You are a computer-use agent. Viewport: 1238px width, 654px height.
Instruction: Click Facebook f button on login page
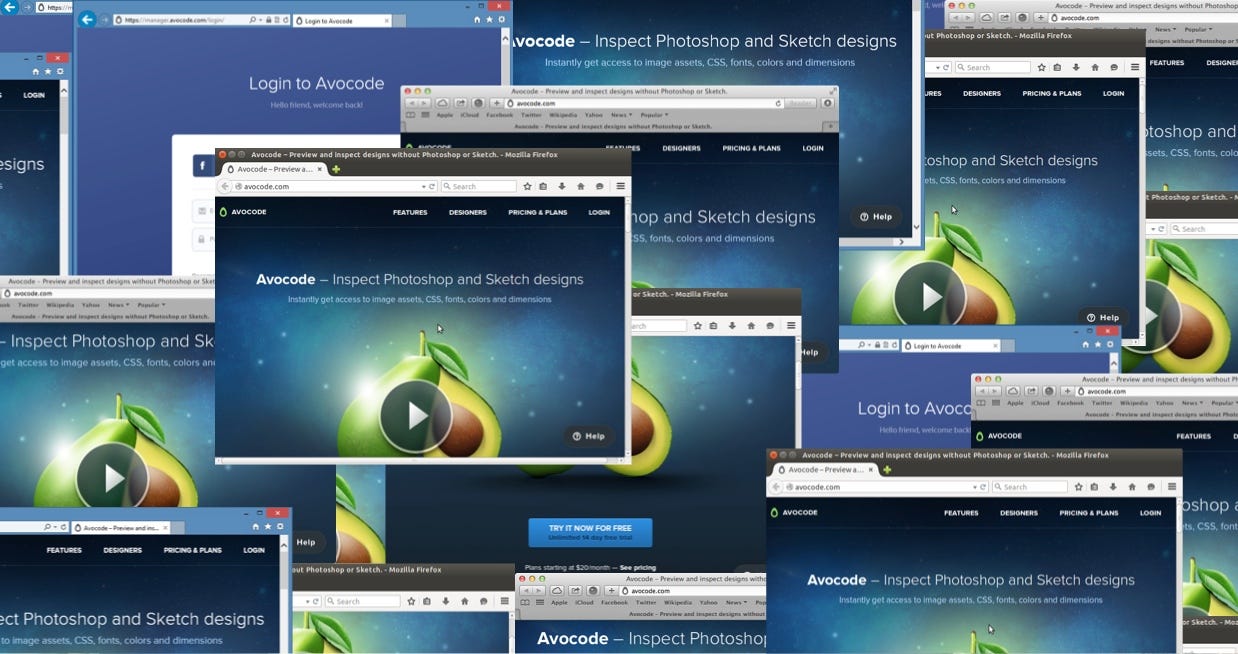pos(203,166)
